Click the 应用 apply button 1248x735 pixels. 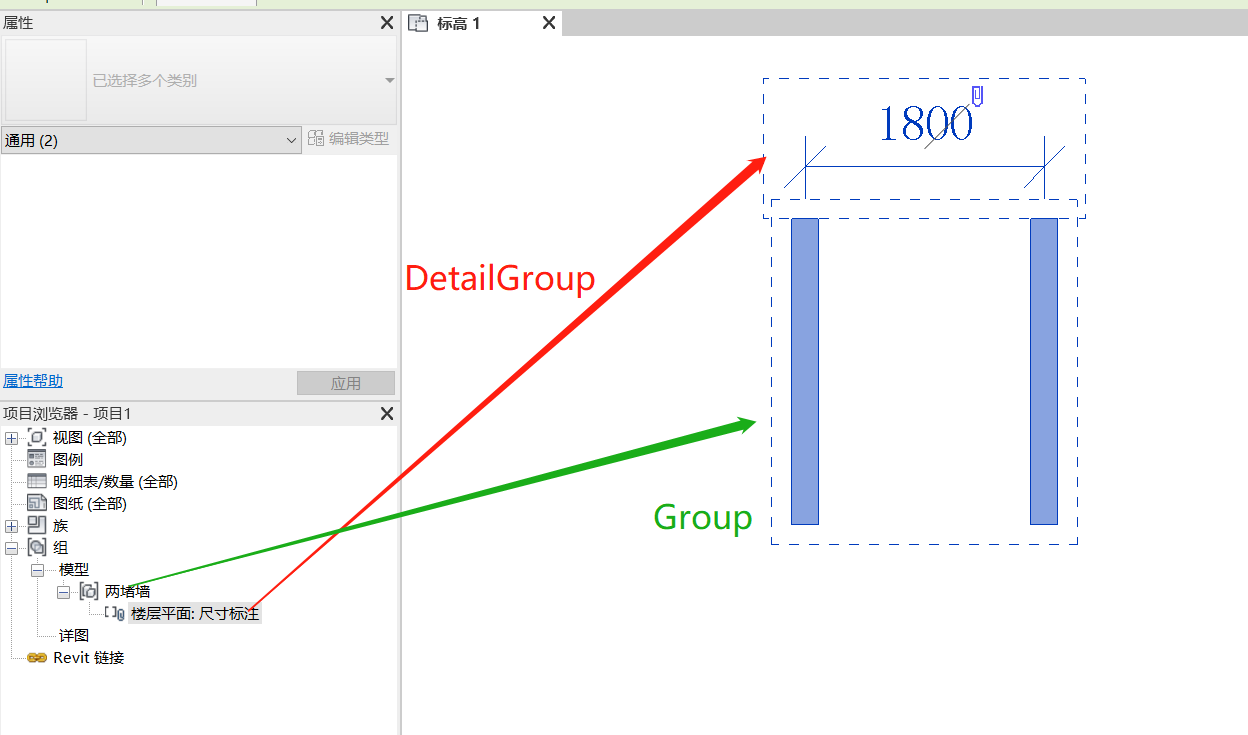(346, 383)
